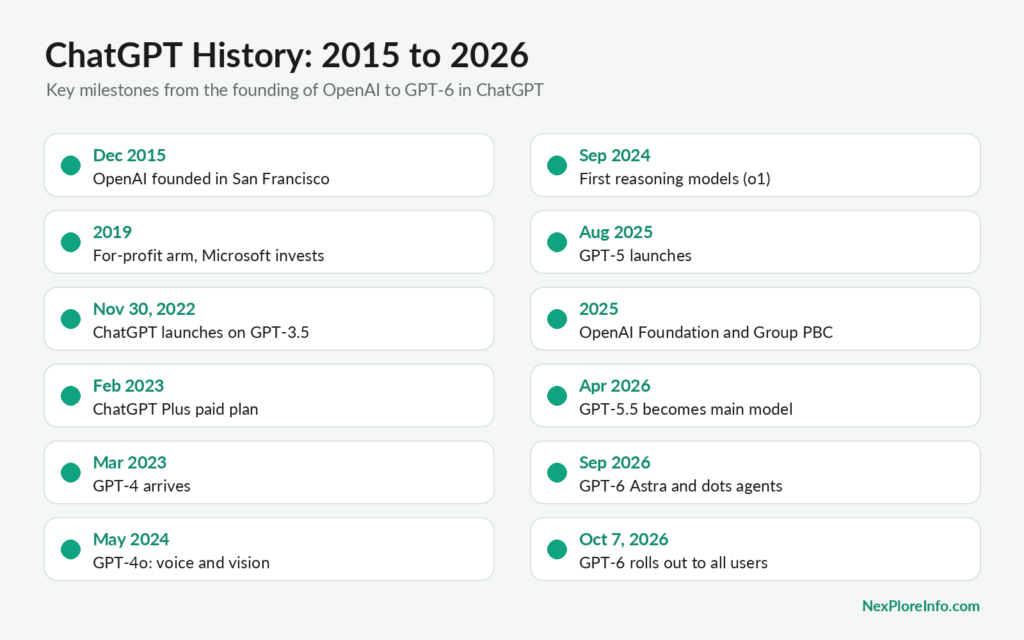Click the title 'ChatGPT History: 2015 to 2026'
Viewport: 1024px width, 640px height.
coord(287,55)
